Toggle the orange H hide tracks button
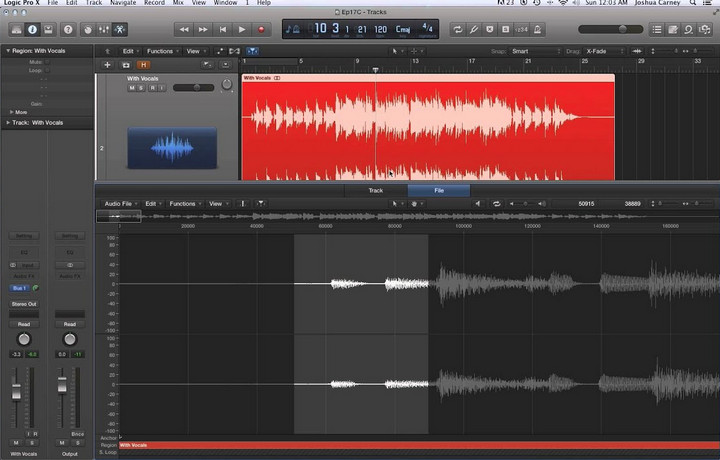Image resolution: width=720 pixels, height=460 pixels. [143, 64]
